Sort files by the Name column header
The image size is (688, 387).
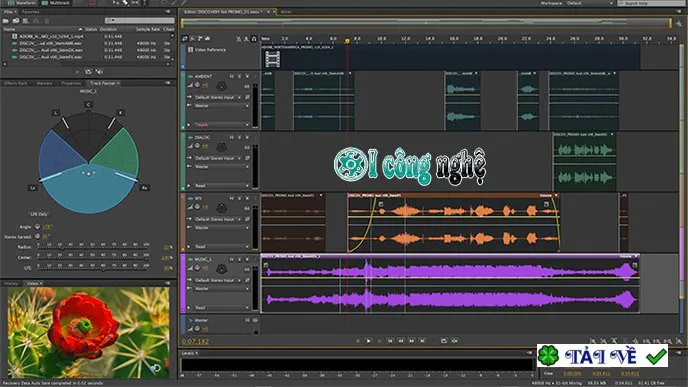42,29
